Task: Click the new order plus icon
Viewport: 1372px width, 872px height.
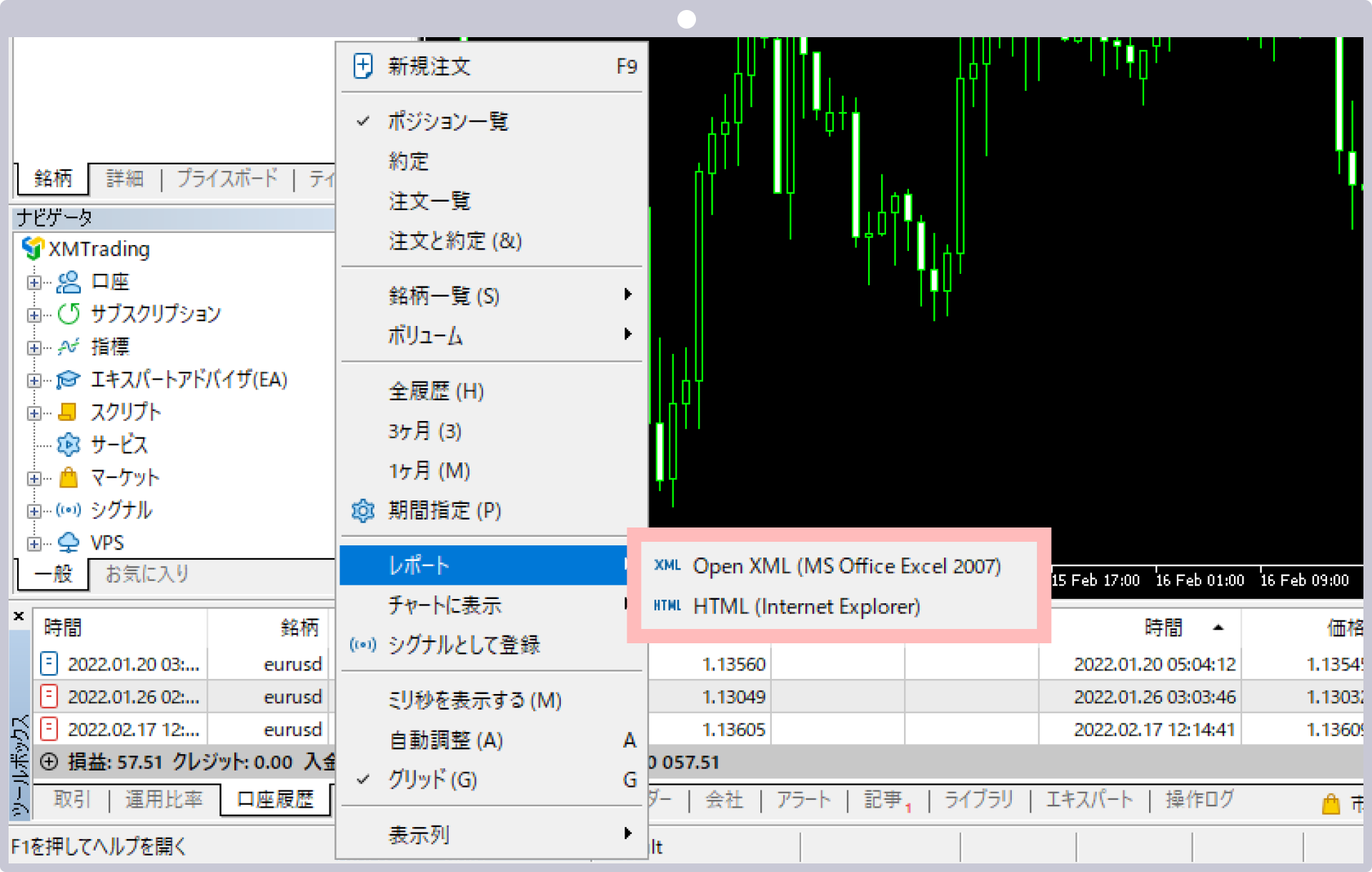Action: tap(363, 66)
